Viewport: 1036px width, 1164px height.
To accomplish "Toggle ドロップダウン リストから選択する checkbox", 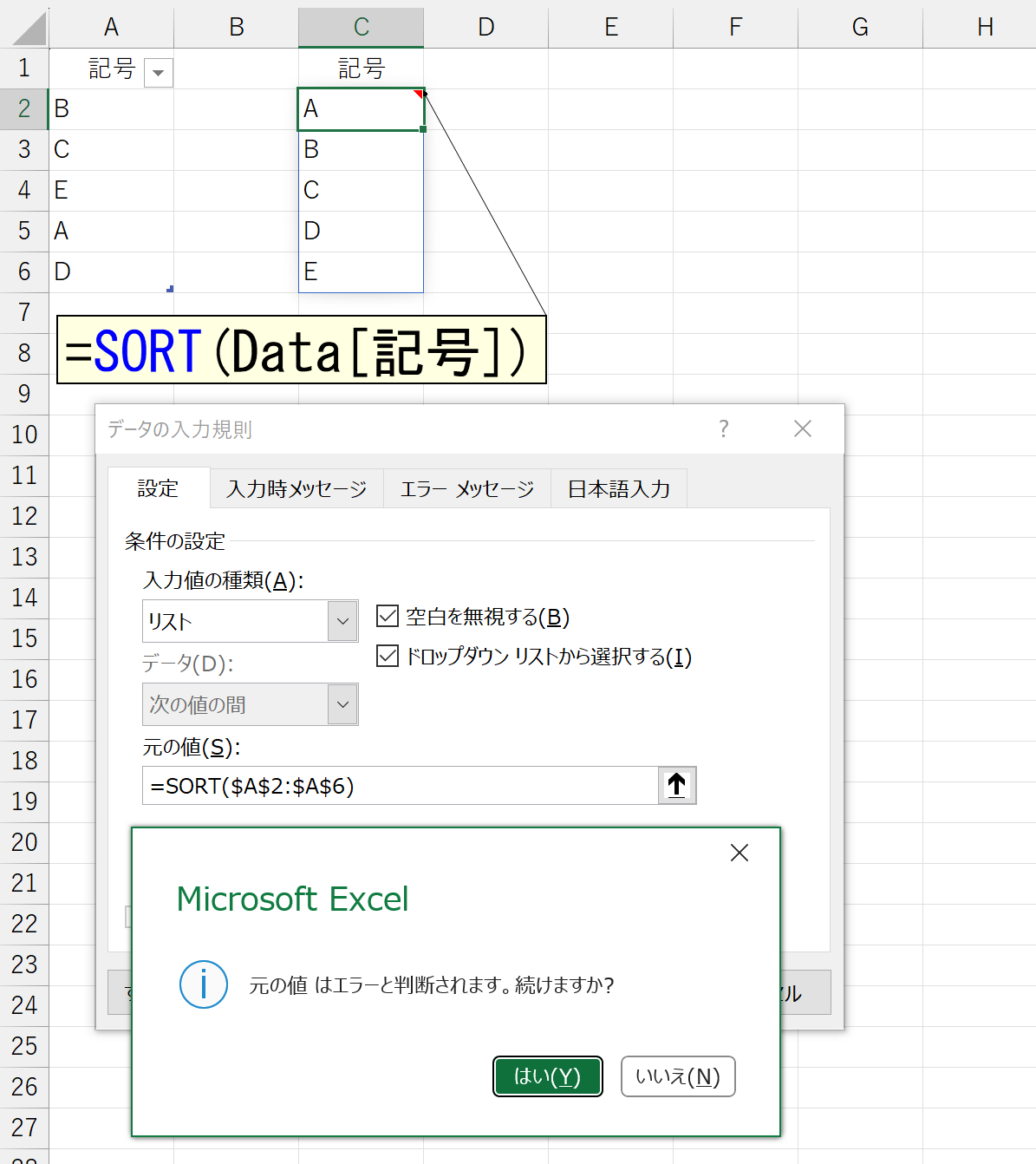I will 388,657.
